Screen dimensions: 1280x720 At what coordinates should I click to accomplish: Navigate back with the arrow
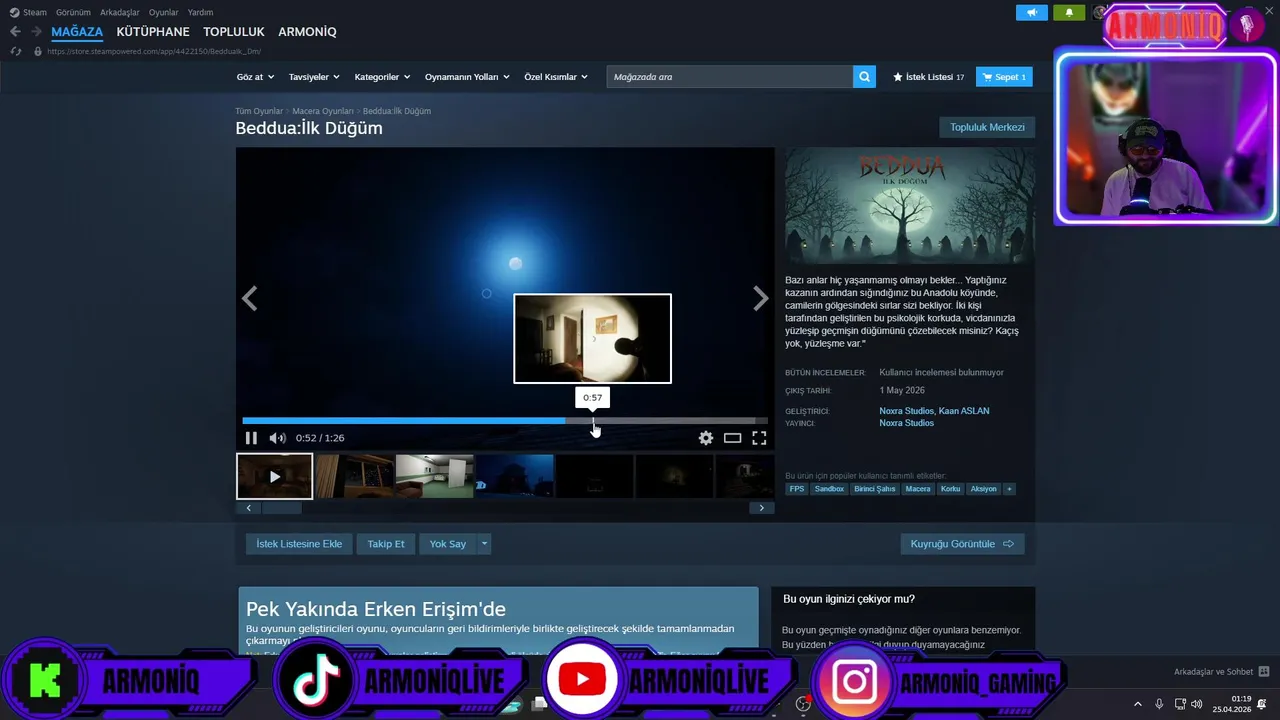click(x=15, y=32)
